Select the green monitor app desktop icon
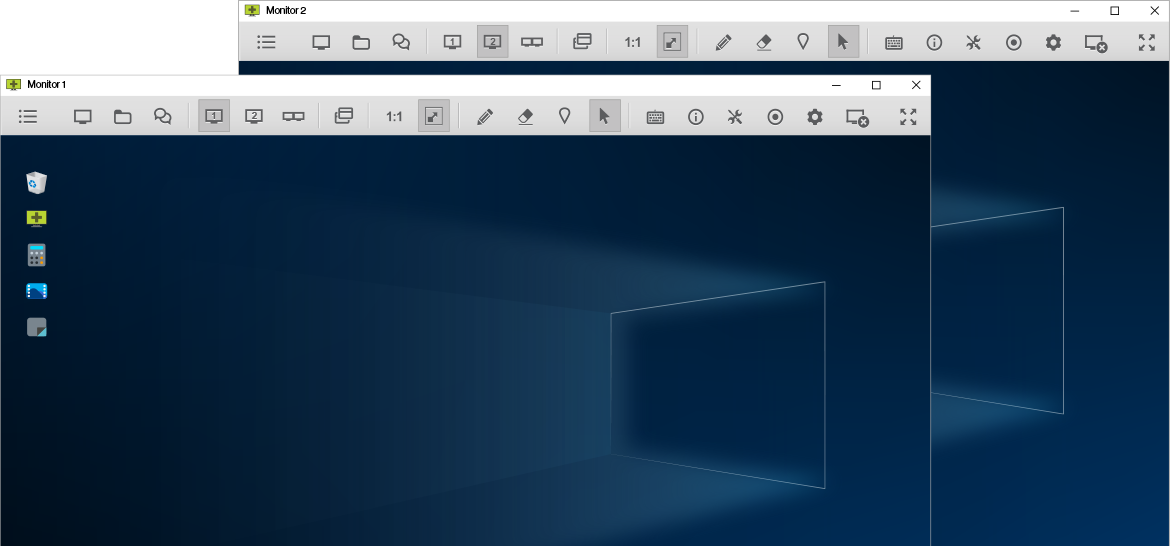This screenshot has width=1170, height=546. click(x=37, y=219)
